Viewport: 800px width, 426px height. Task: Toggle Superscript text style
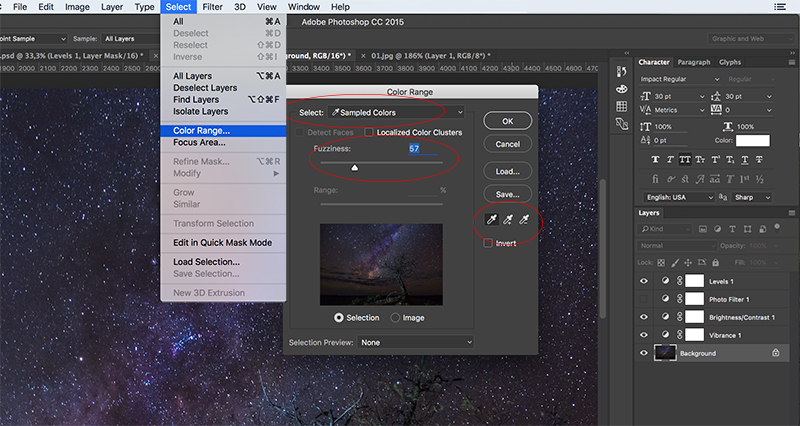715,160
